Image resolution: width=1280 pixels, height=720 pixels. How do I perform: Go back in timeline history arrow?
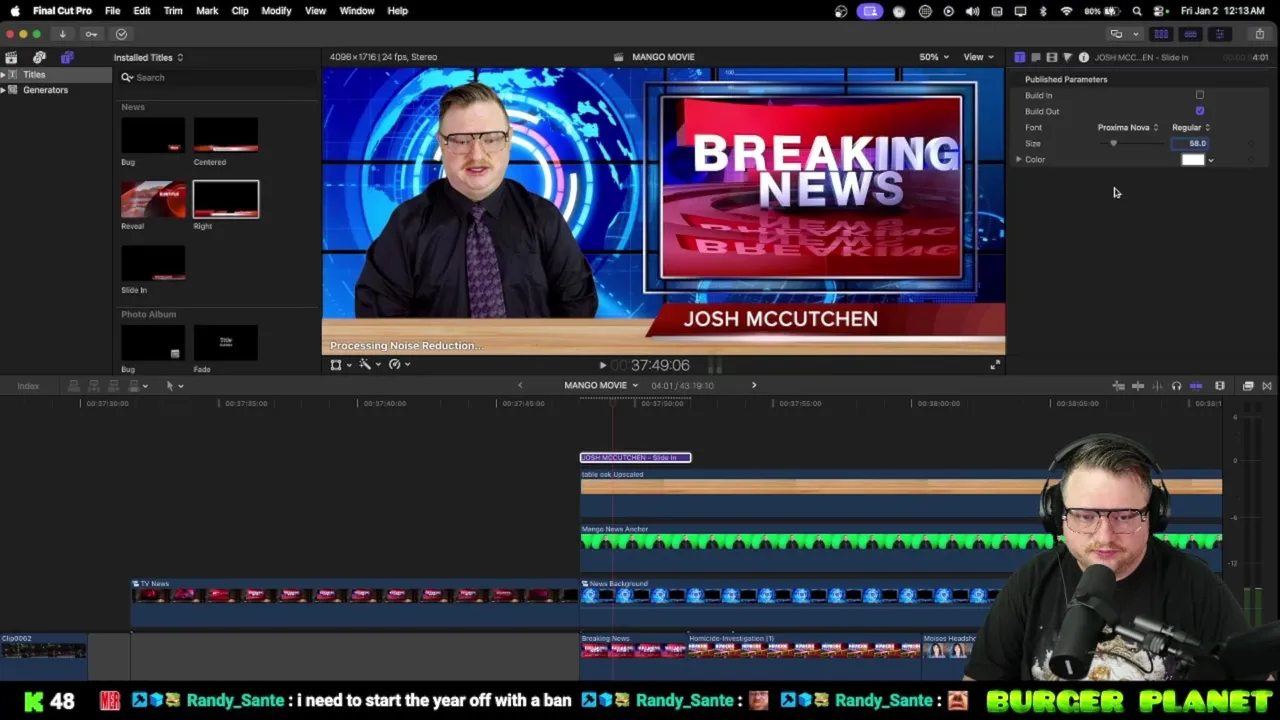pyautogui.click(x=520, y=386)
